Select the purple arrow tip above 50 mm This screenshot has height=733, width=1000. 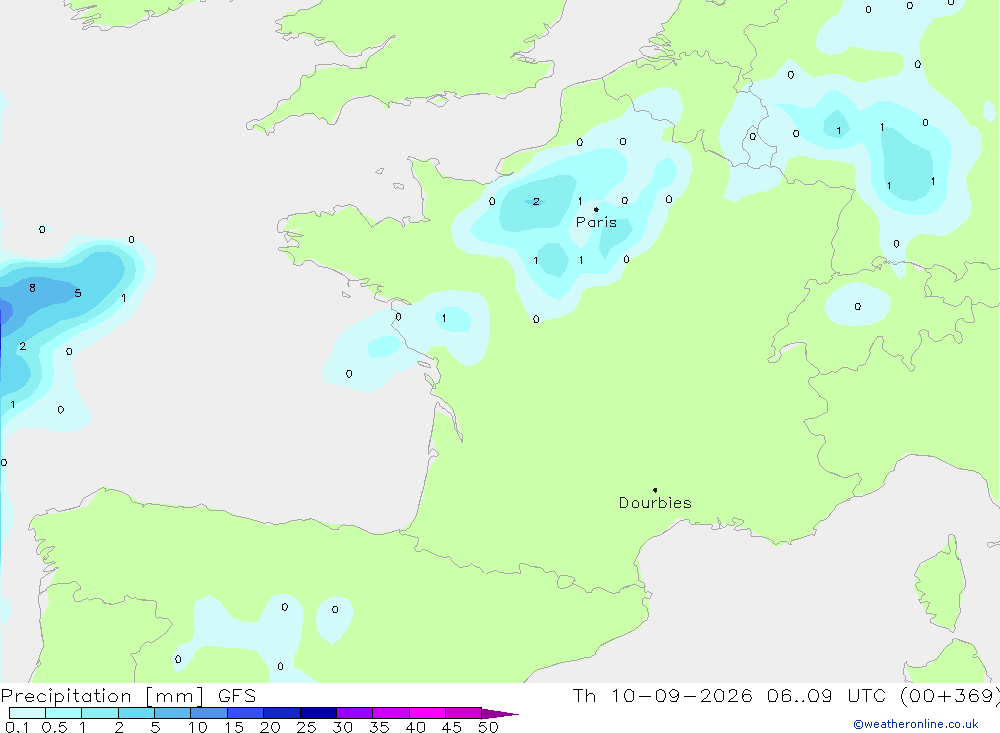[500, 713]
